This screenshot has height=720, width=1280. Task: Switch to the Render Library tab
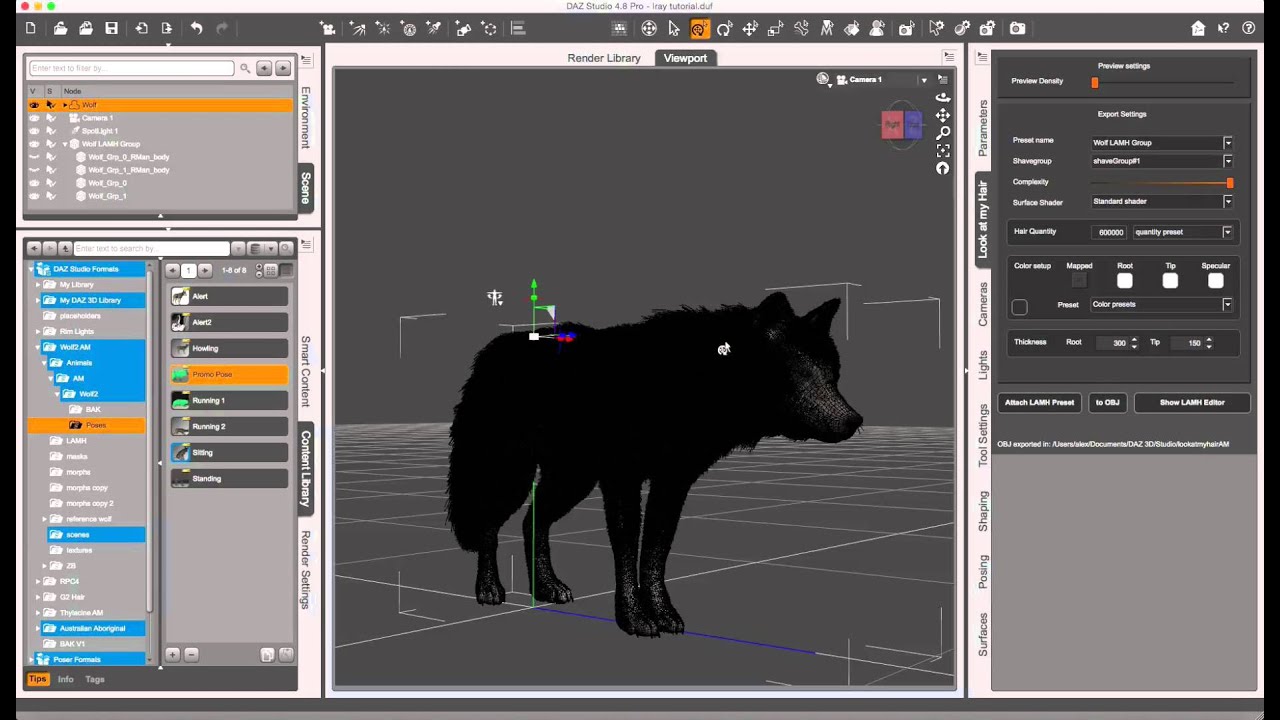(603, 58)
